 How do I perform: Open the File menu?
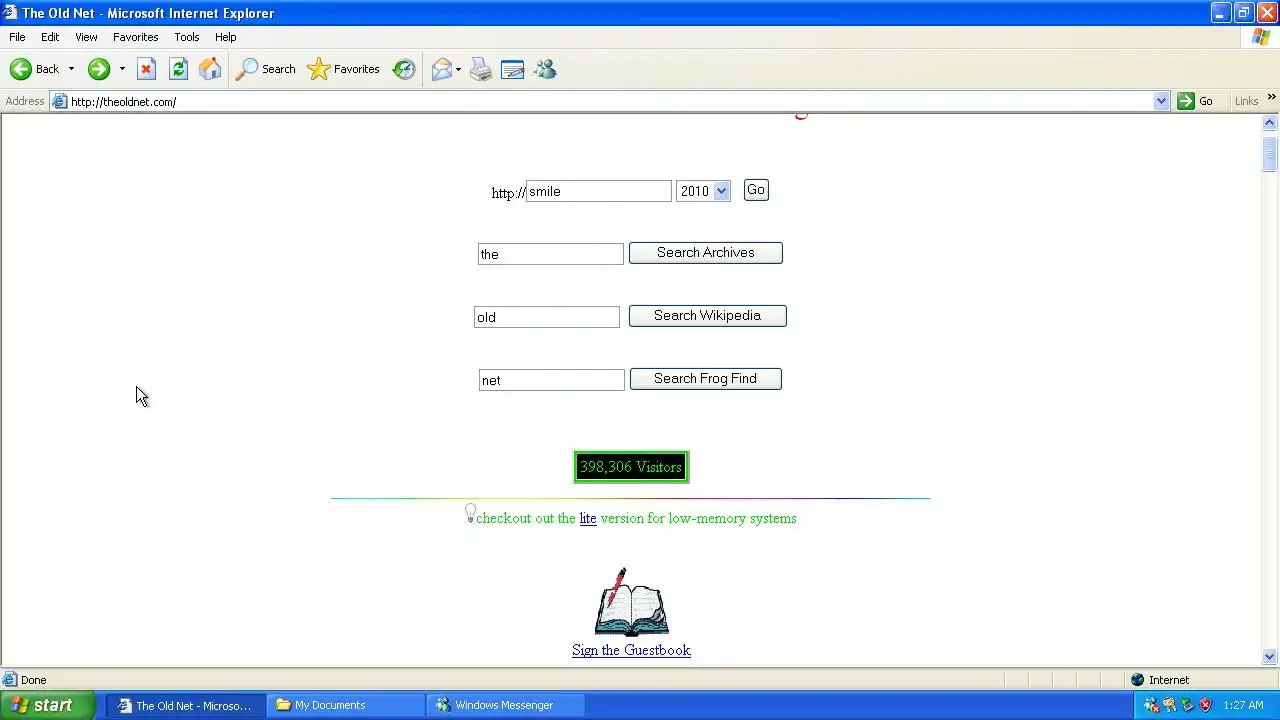17,37
